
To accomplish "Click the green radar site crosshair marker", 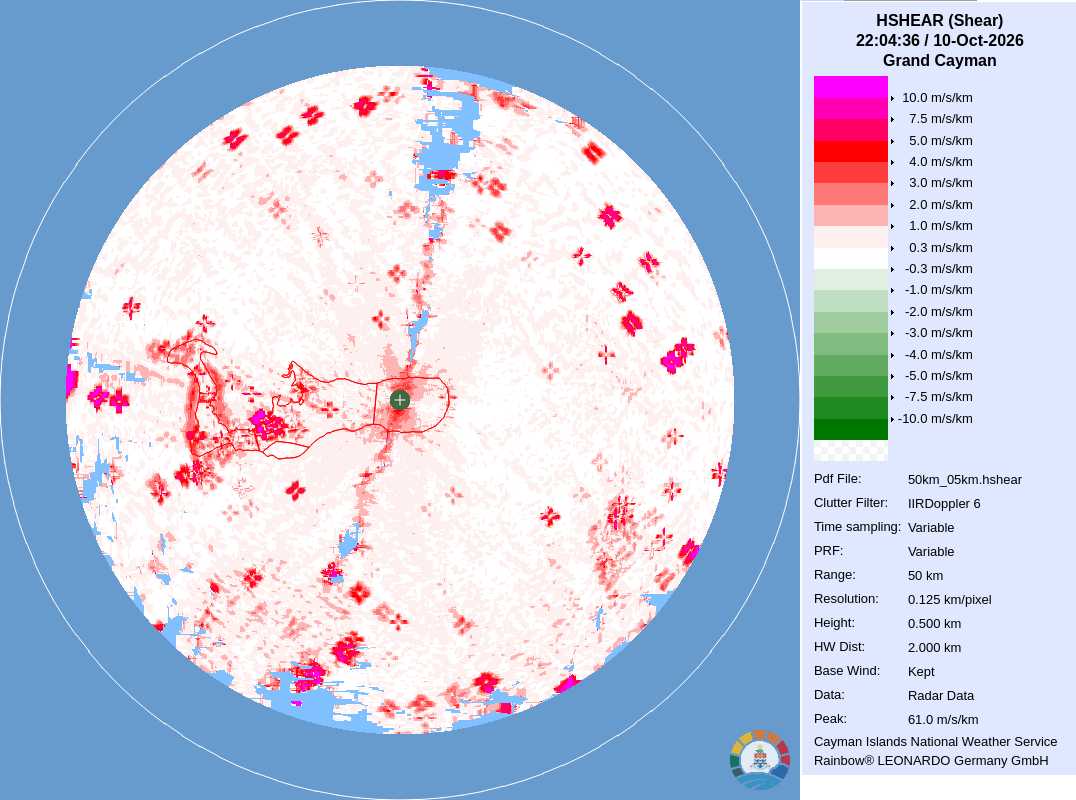I will click(x=399, y=399).
